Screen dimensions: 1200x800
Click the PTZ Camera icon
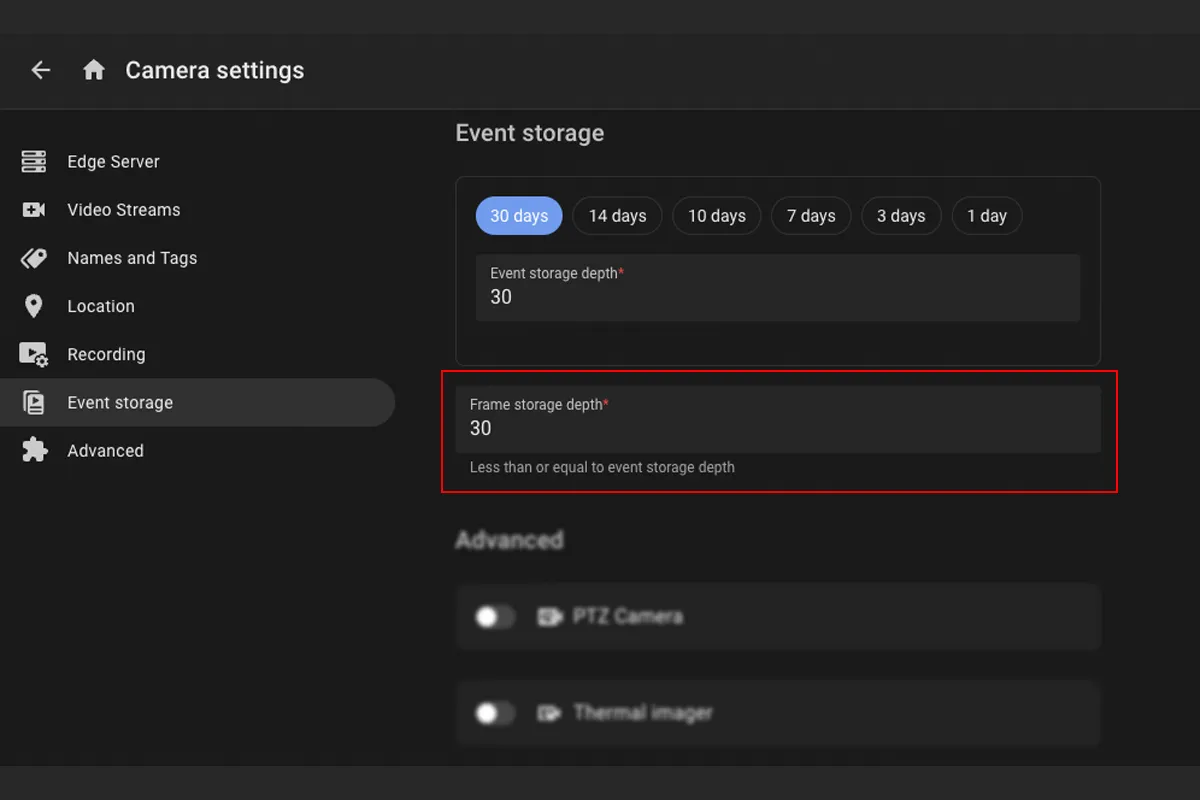(549, 616)
